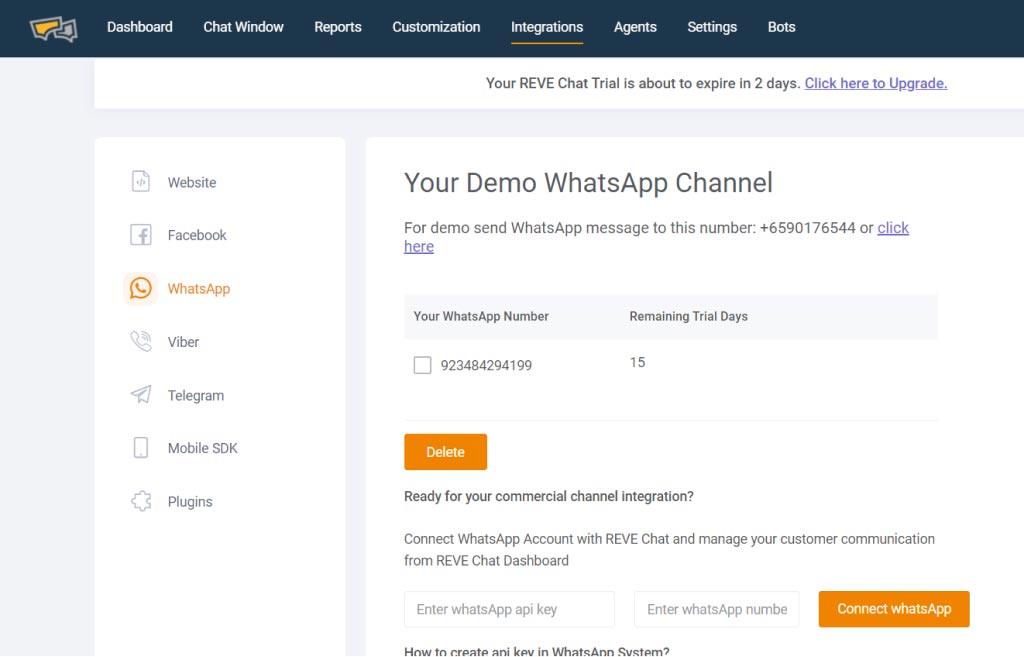Click the orange Delete button
The height and width of the screenshot is (657, 1024).
point(445,452)
